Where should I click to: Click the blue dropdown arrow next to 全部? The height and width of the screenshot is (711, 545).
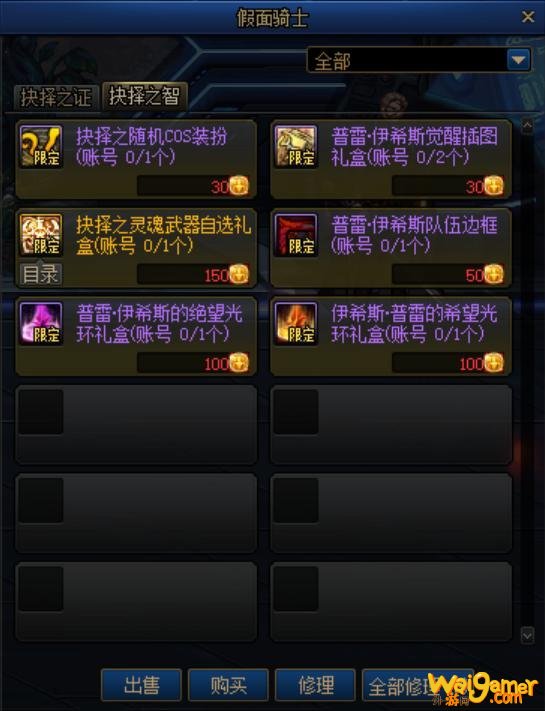pos(518,60)
